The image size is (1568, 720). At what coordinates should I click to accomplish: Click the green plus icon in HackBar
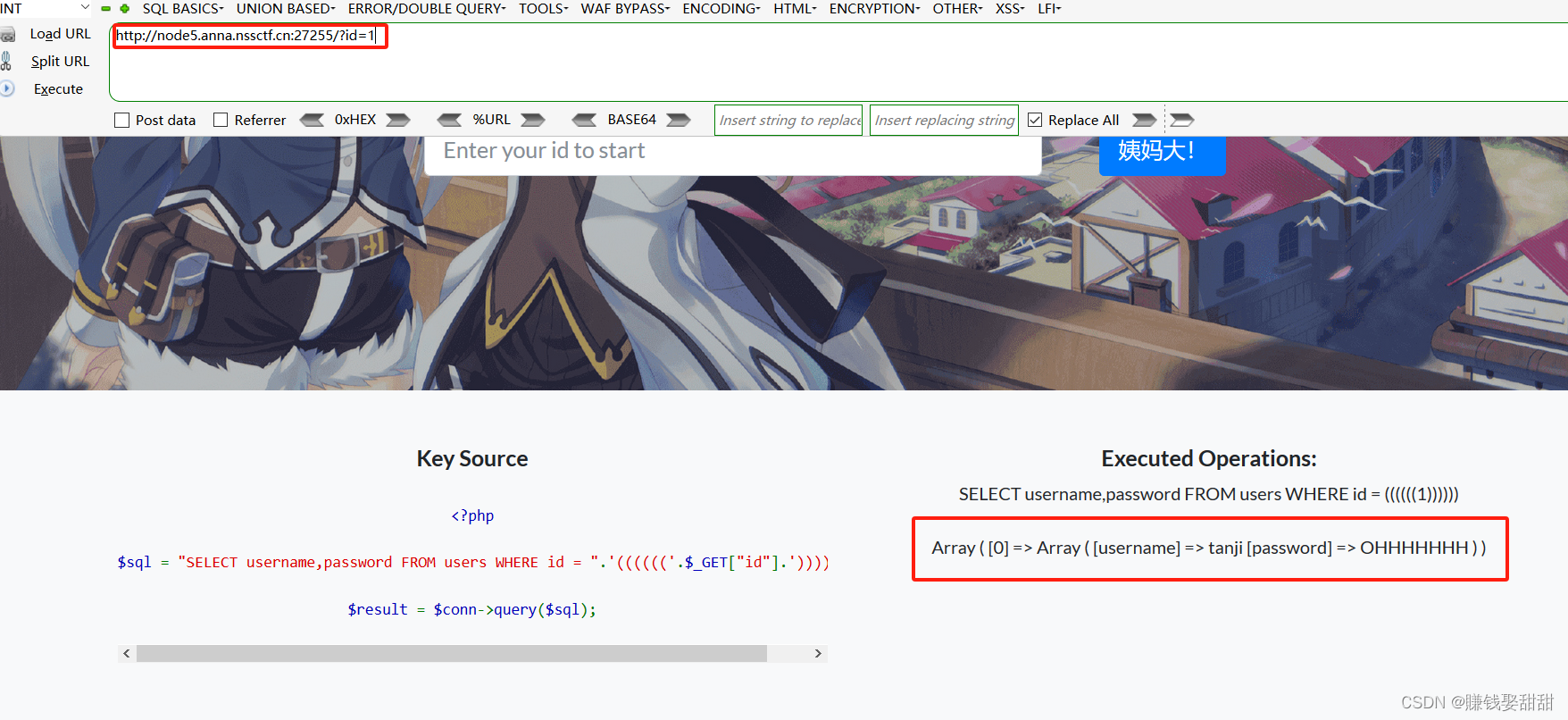point(125,9)
